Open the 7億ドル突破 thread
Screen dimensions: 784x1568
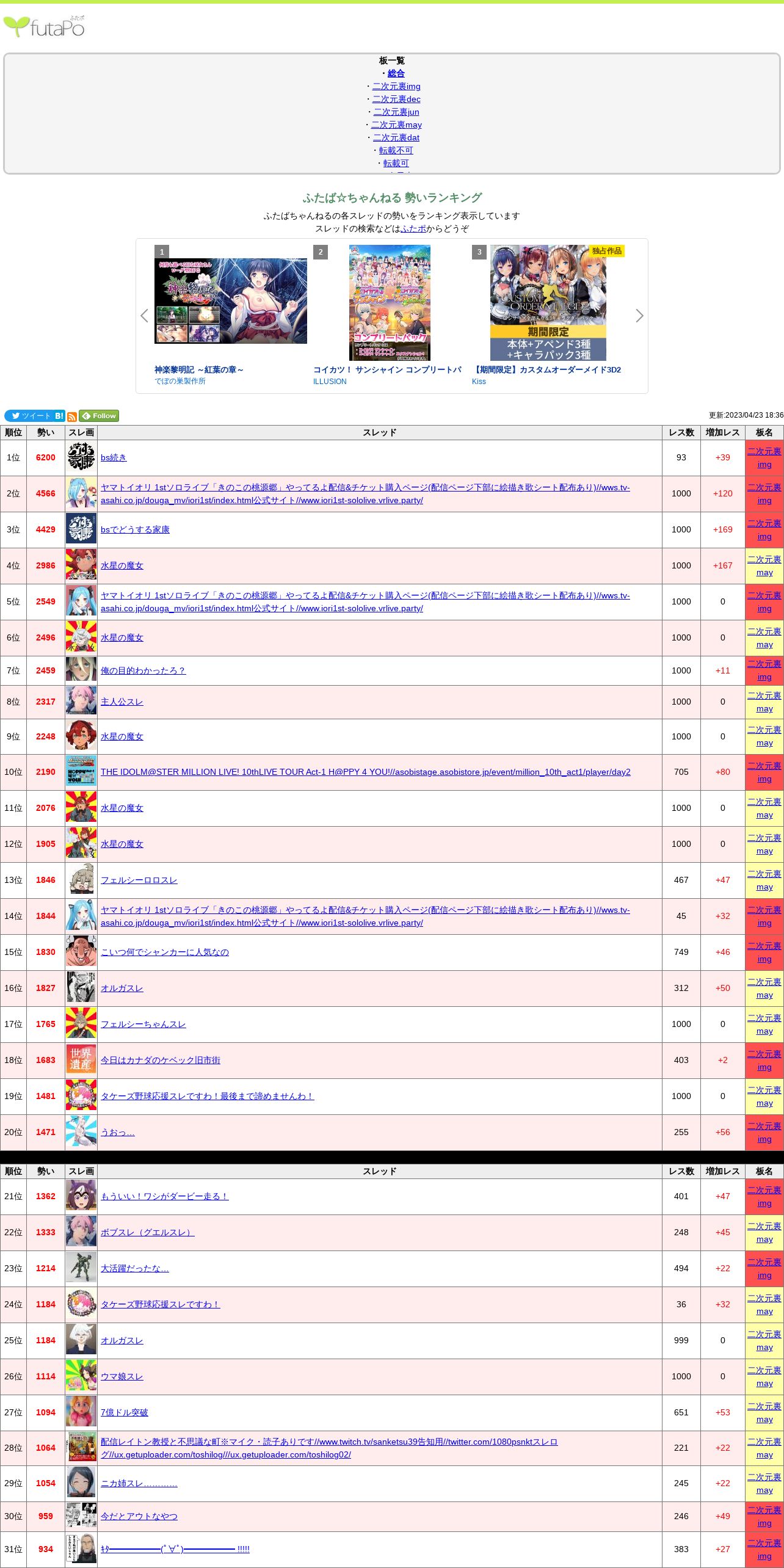(x=124, y=1412)
